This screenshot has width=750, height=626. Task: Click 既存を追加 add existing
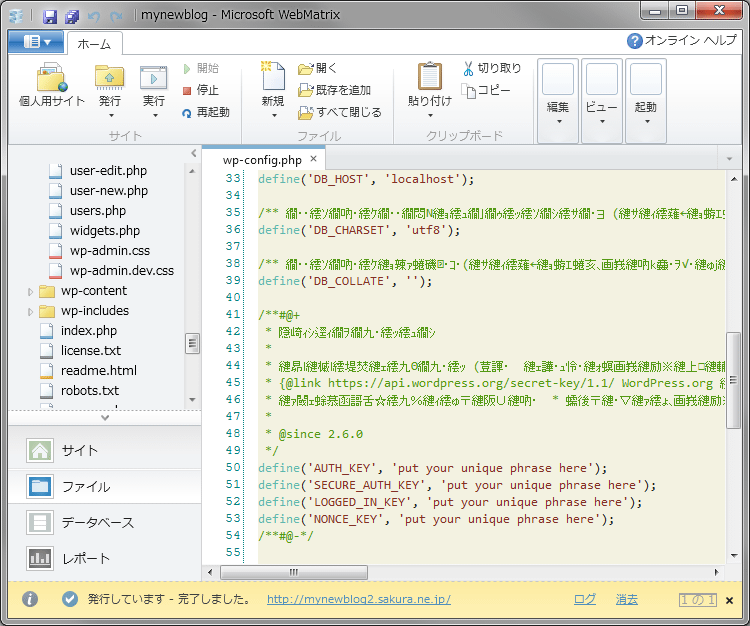point(334,90)
